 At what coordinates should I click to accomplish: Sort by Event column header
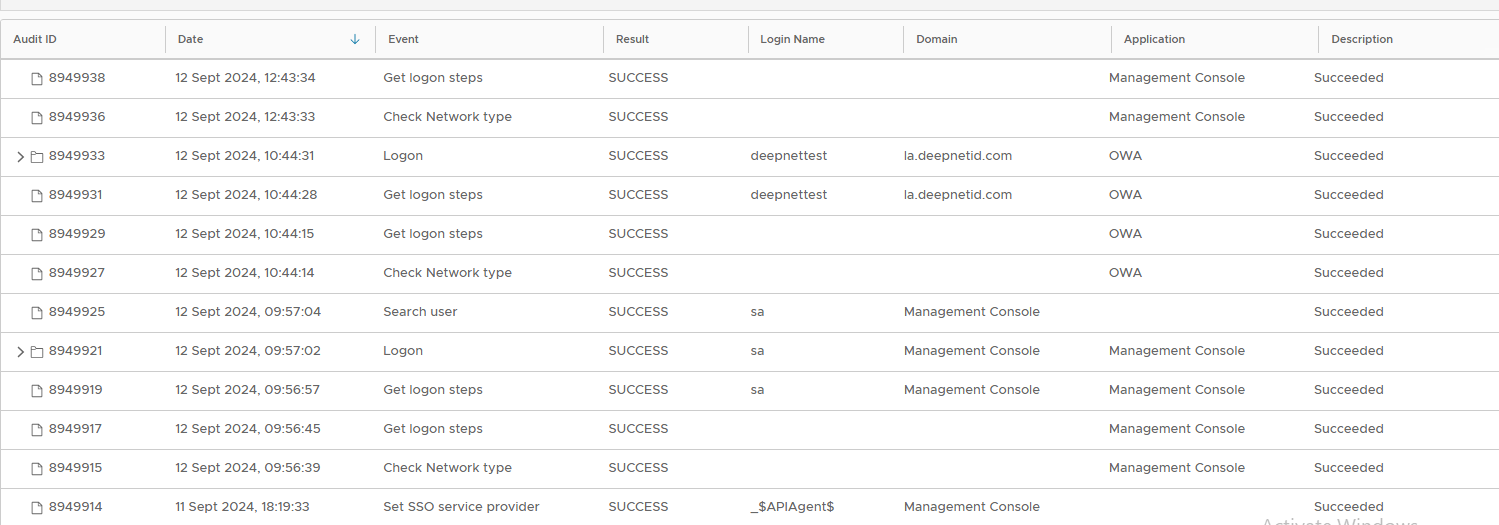[403, 39]
